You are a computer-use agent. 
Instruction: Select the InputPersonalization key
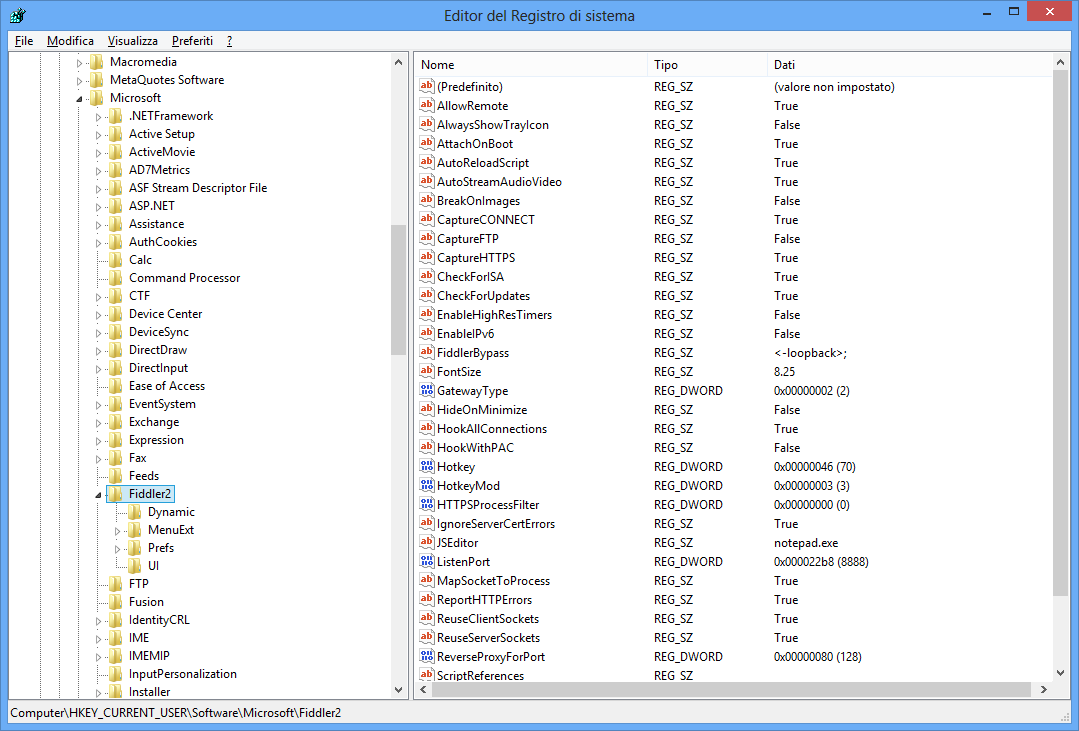coord(183,674)
